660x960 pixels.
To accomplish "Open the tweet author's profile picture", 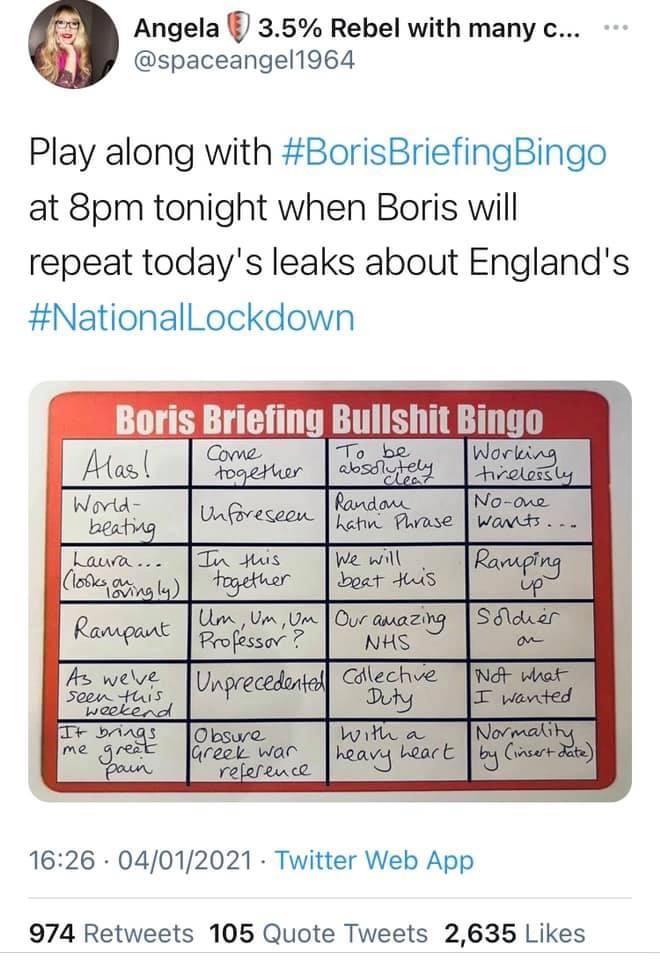I will tap(73, 43).
